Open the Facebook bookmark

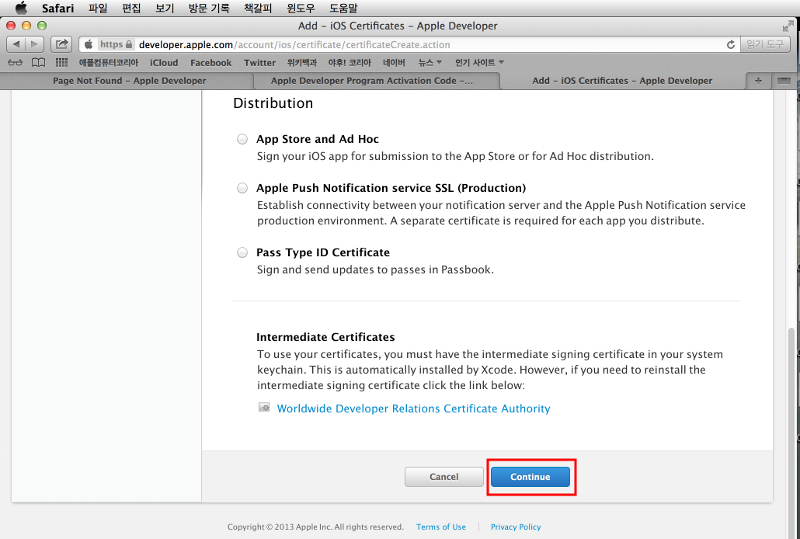pyautogui.click(x=211, y=62)
